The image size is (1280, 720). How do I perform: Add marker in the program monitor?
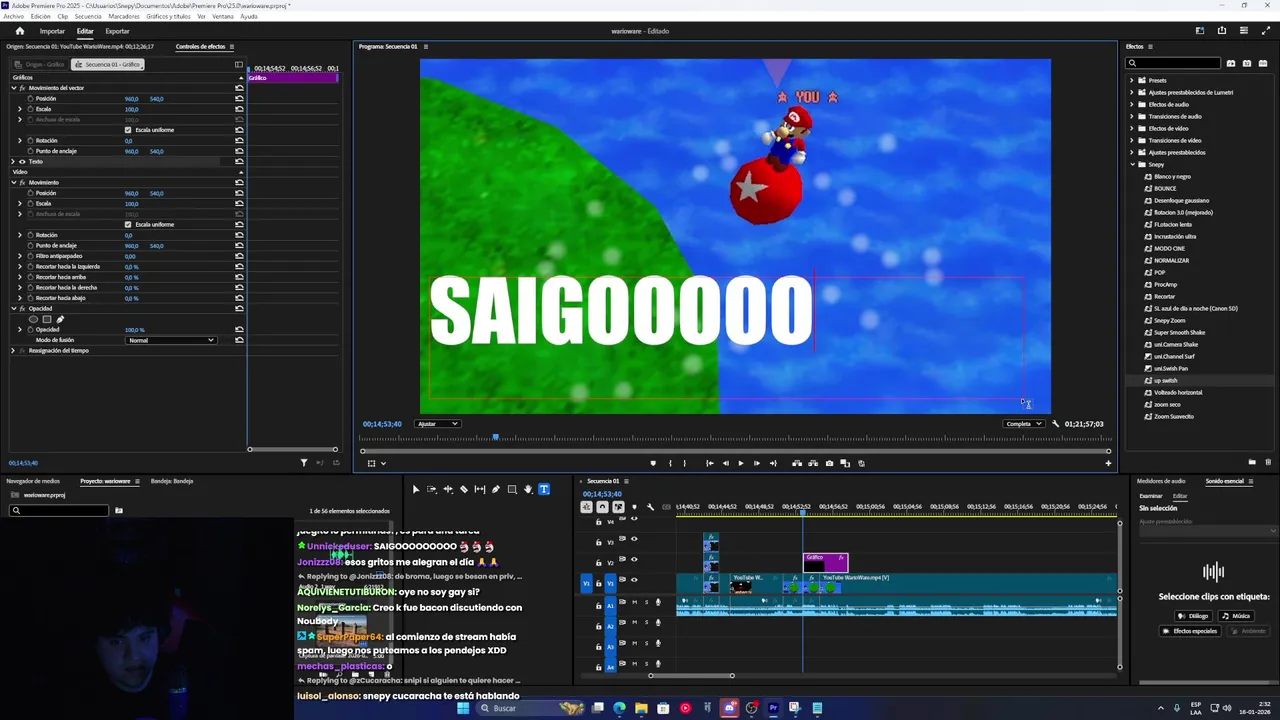[x=653, y=463]
